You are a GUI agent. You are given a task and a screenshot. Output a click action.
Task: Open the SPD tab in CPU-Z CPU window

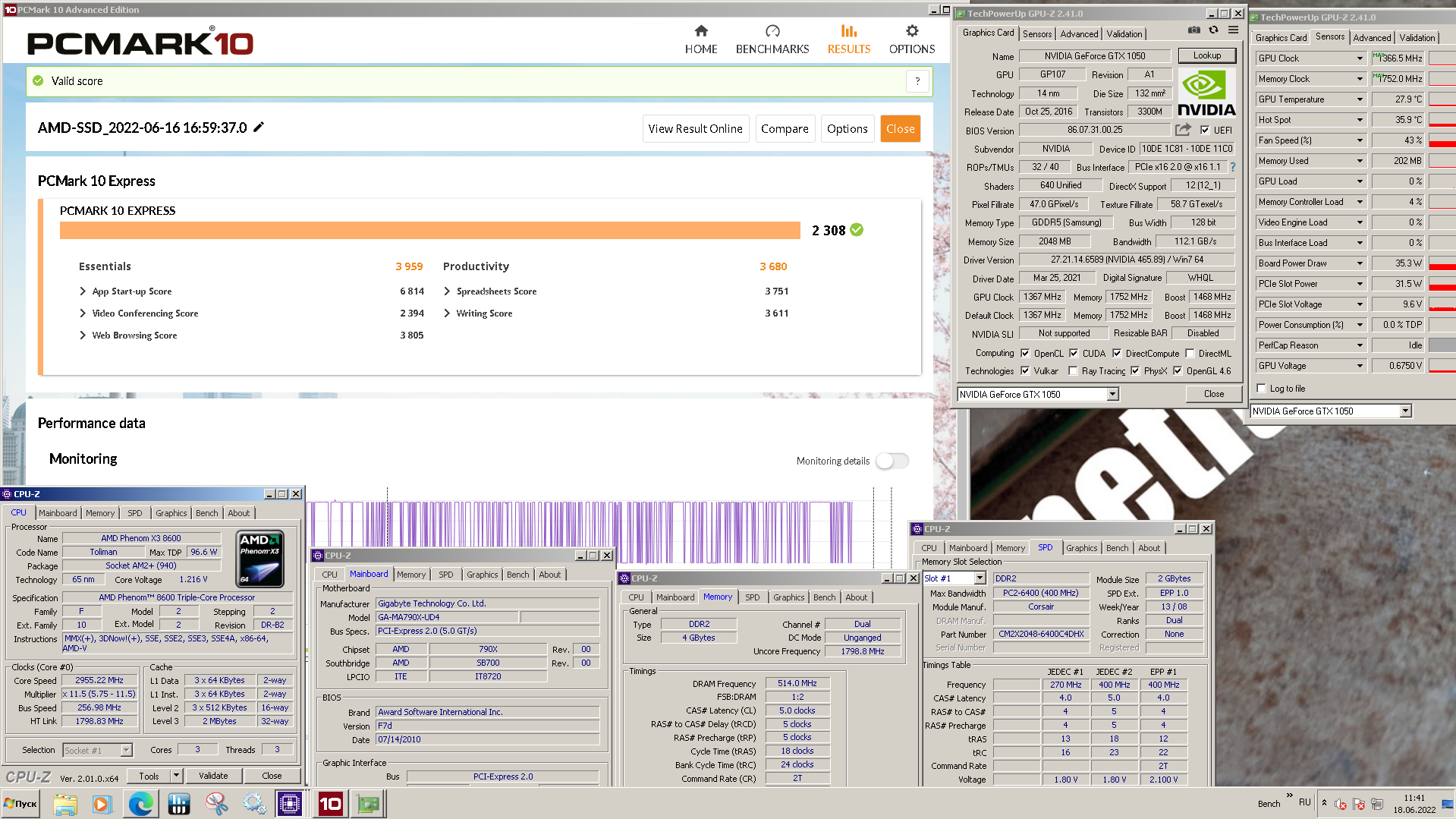pos(134,513)
